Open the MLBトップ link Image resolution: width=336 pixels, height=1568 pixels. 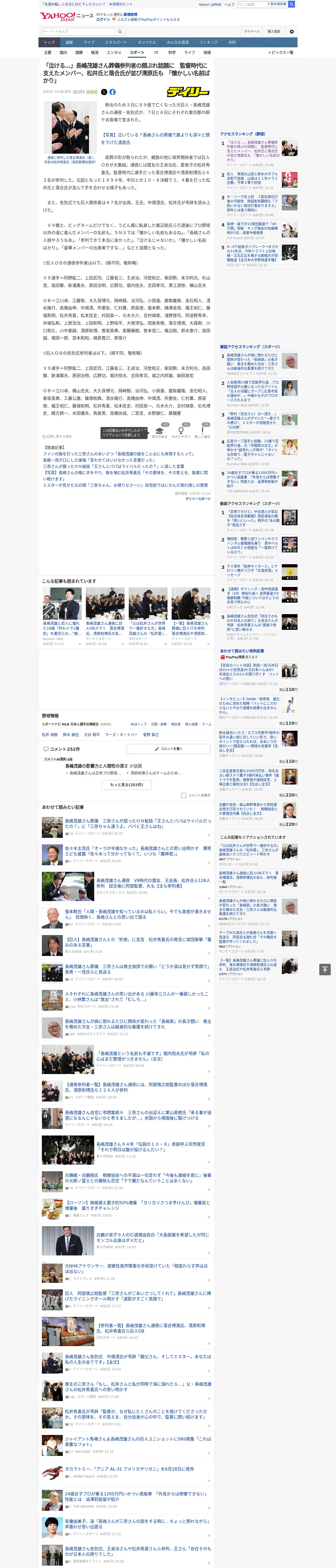point(138,724)
